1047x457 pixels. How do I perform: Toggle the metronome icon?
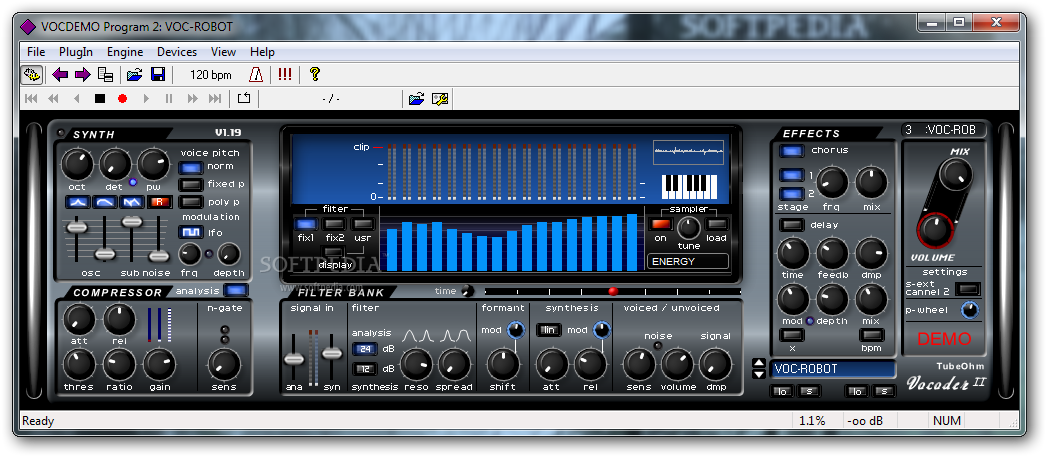[256, 74]
